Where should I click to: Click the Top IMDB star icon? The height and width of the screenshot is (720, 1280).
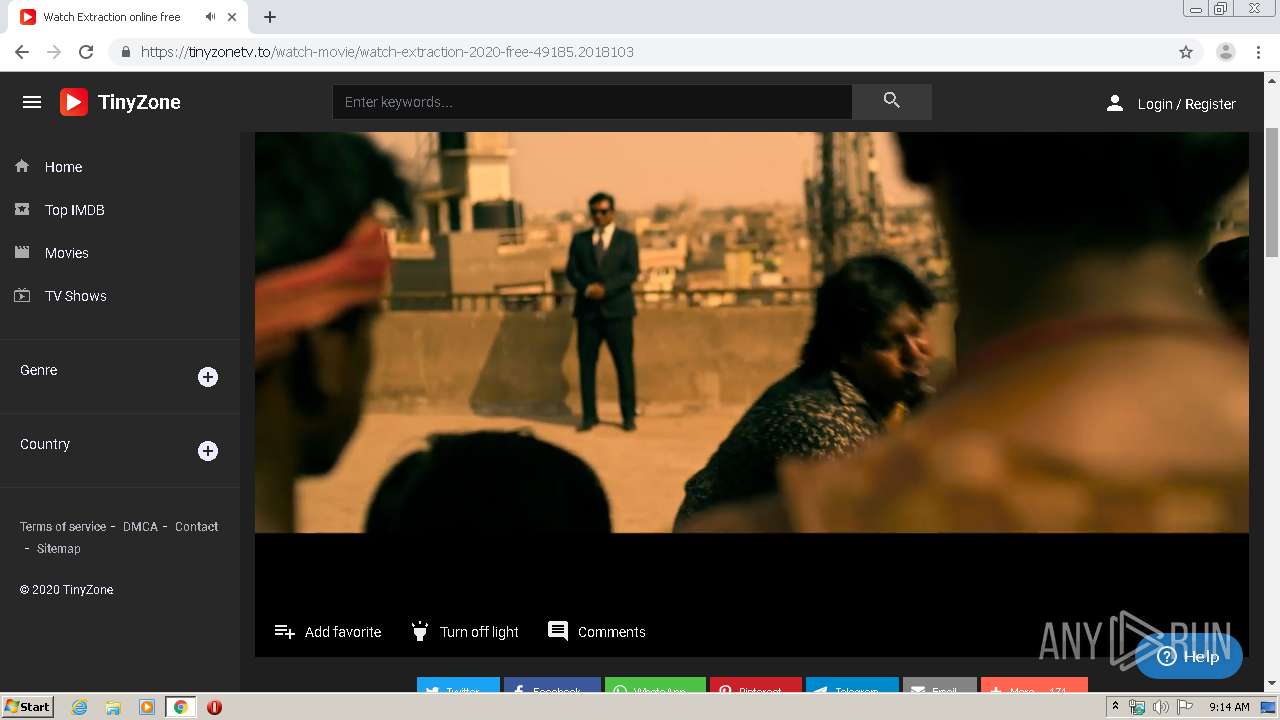[22, 209]
